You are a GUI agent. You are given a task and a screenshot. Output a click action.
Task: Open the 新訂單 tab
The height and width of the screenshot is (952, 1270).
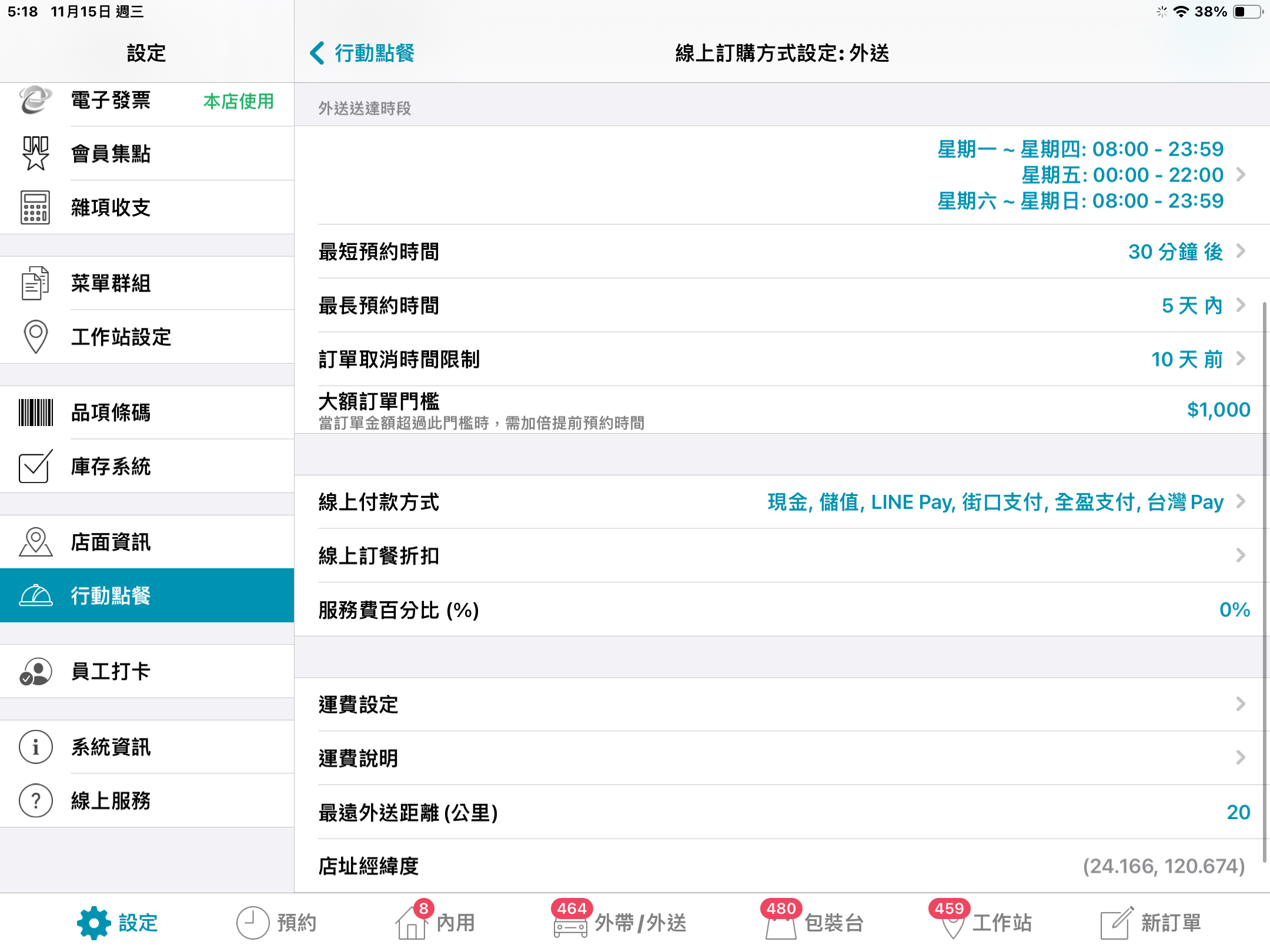(x=1151, y=923)
